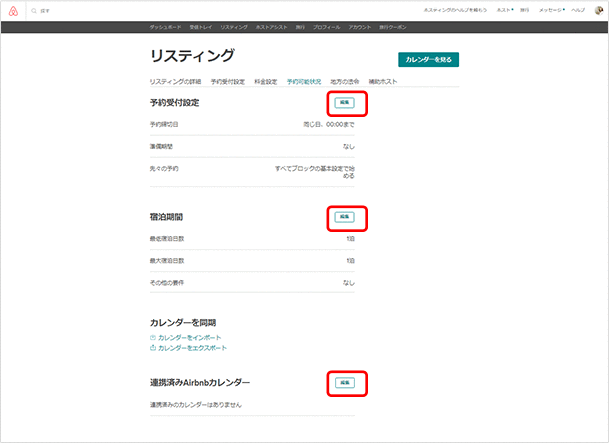Click the 予約締切日 row label
Screen dimensions: 609x444
[x=164, y=124]
